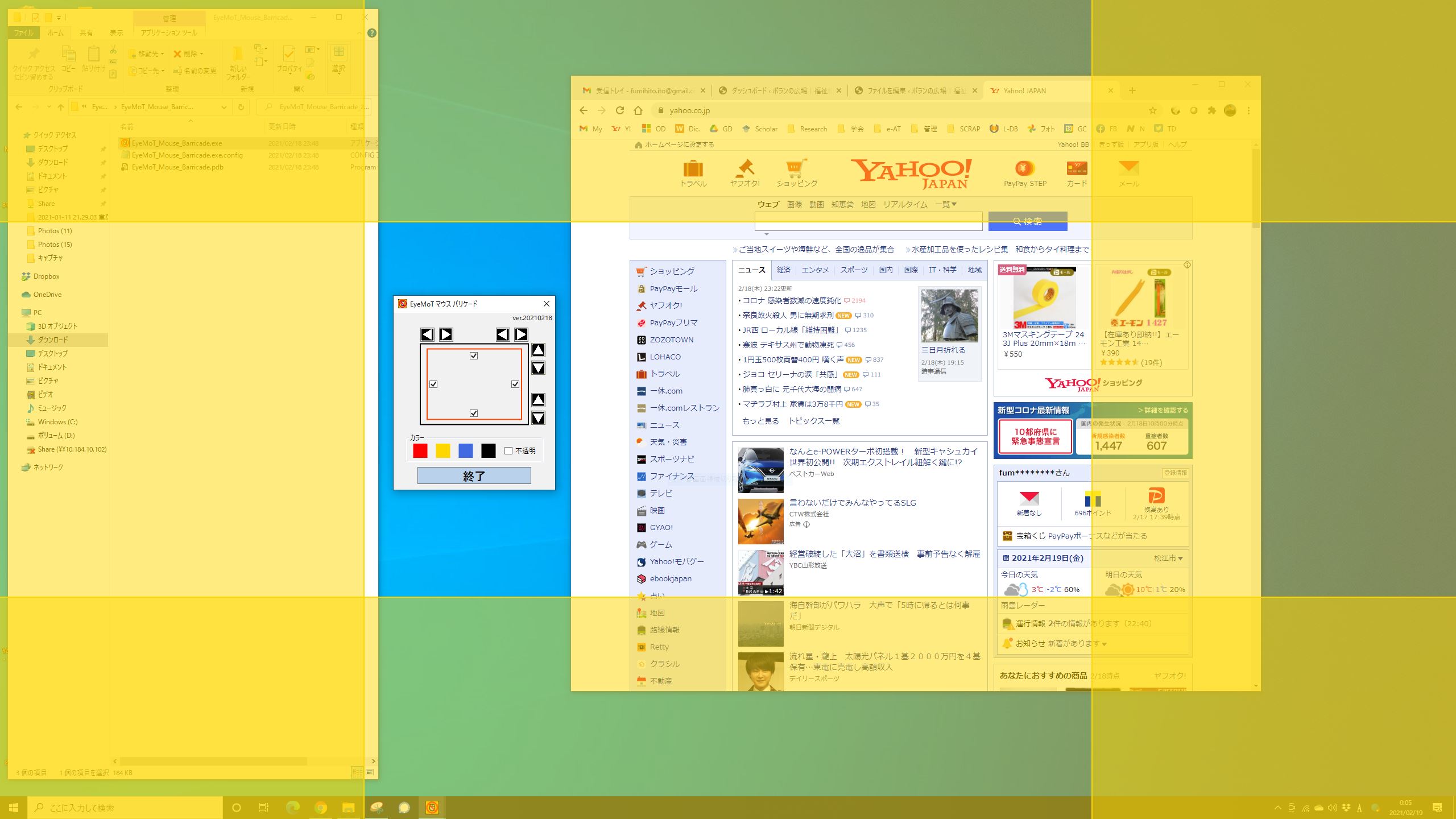
Task: Select the スポーツ news tab
Action: pos(854,270)
